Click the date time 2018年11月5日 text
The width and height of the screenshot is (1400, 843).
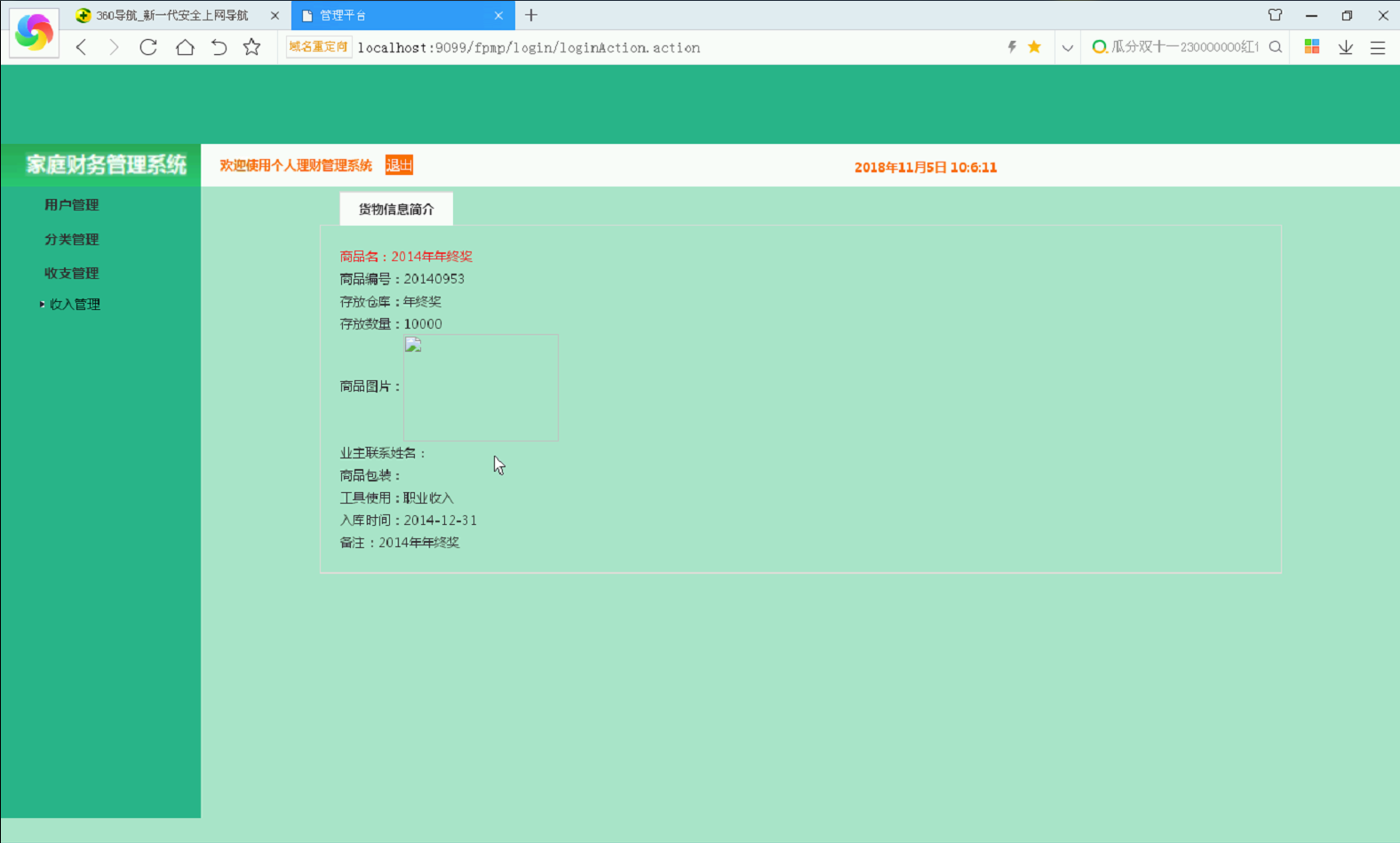926,167
